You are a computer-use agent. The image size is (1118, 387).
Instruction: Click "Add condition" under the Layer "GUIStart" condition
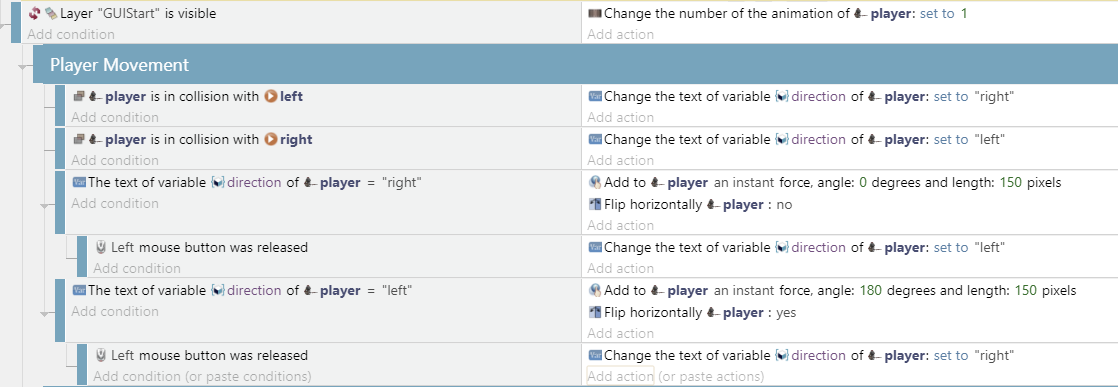click(x=71, y=34)
